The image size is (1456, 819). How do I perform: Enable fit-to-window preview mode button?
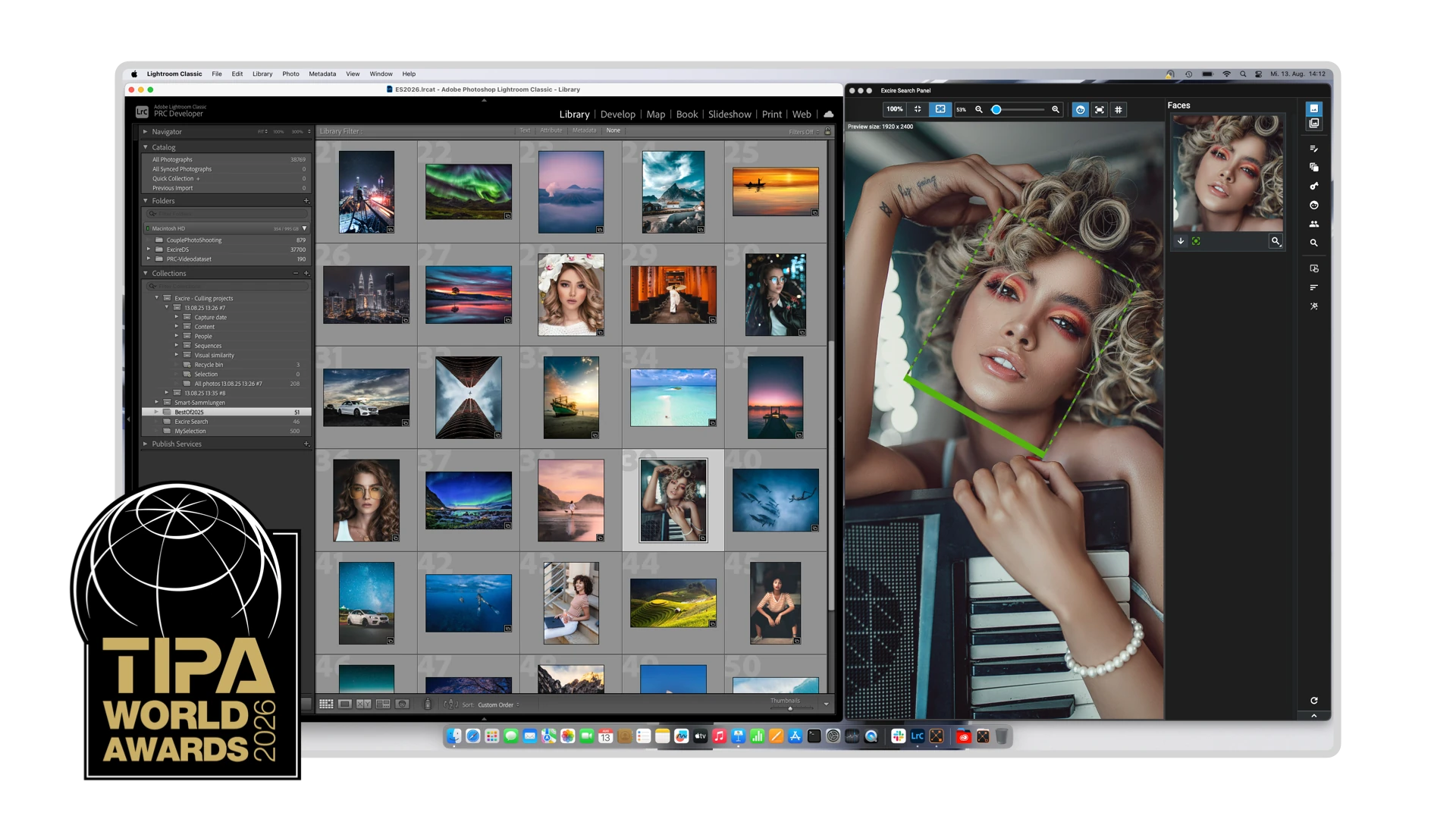(x=940, y=109)
